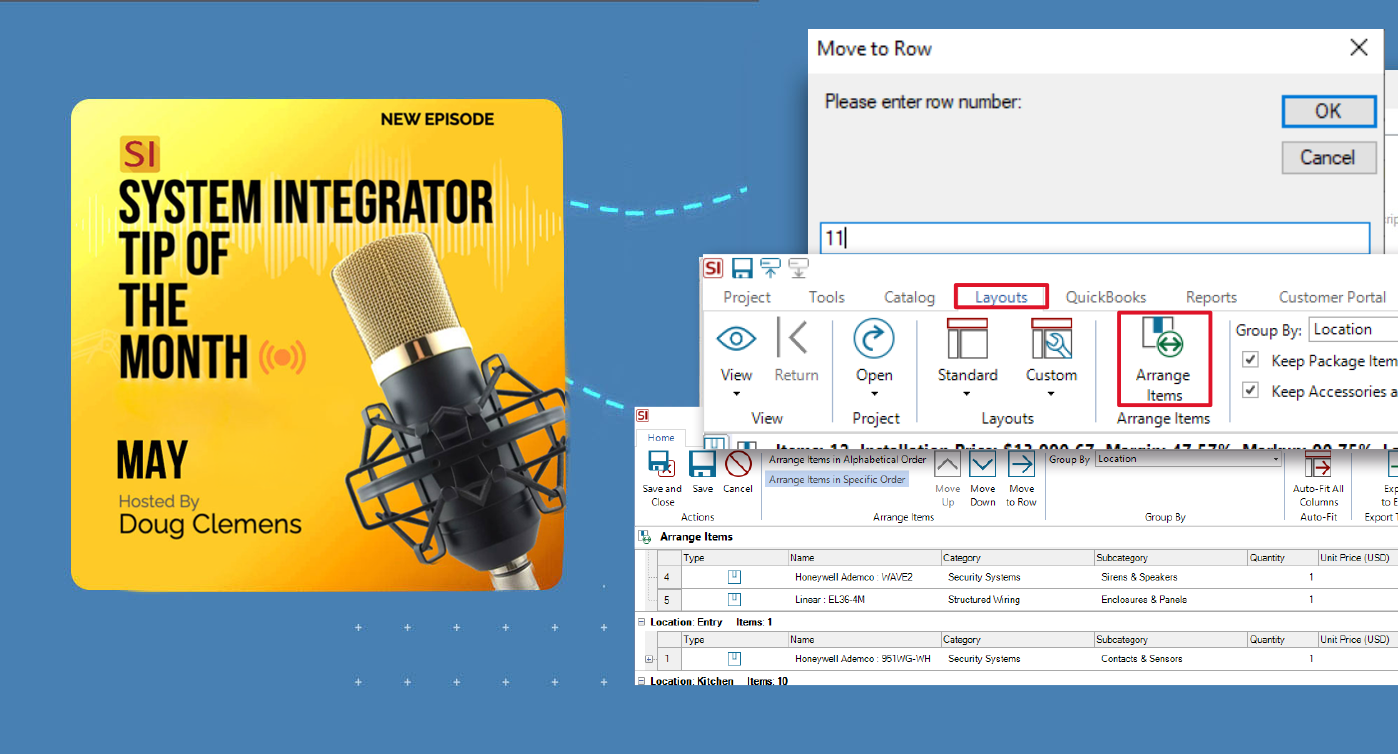Screen dimensions: 1398x754
Task: Open the Project ribbon tab
Action: [x=747, y=297]
